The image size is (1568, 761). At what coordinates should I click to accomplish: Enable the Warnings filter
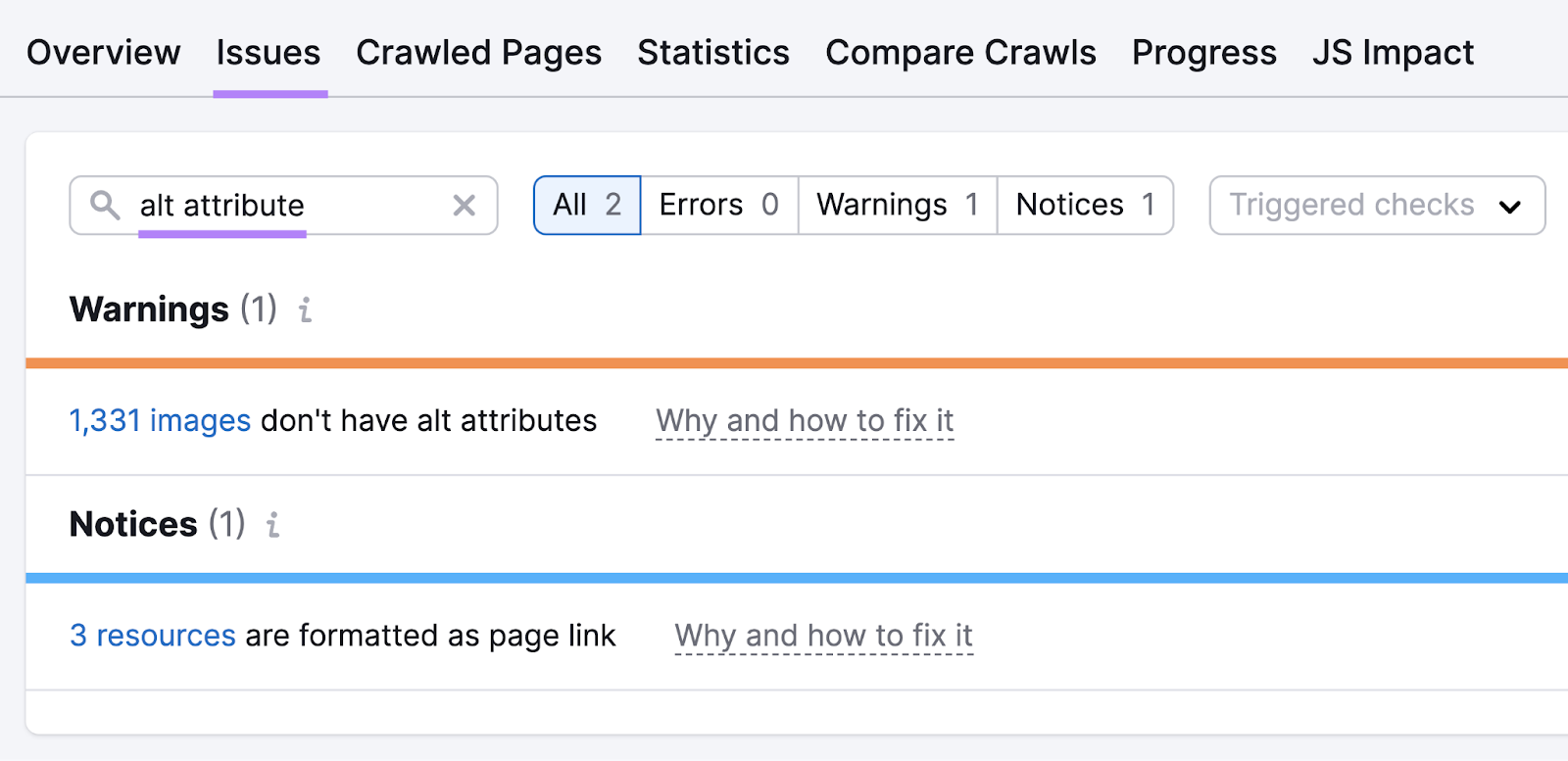click(896, 205)
